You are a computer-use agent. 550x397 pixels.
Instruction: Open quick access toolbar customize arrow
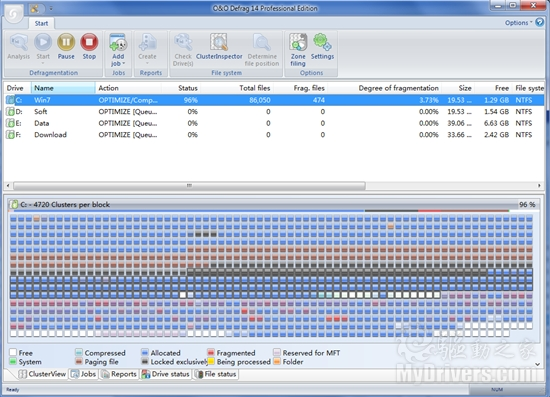point(51,8)
